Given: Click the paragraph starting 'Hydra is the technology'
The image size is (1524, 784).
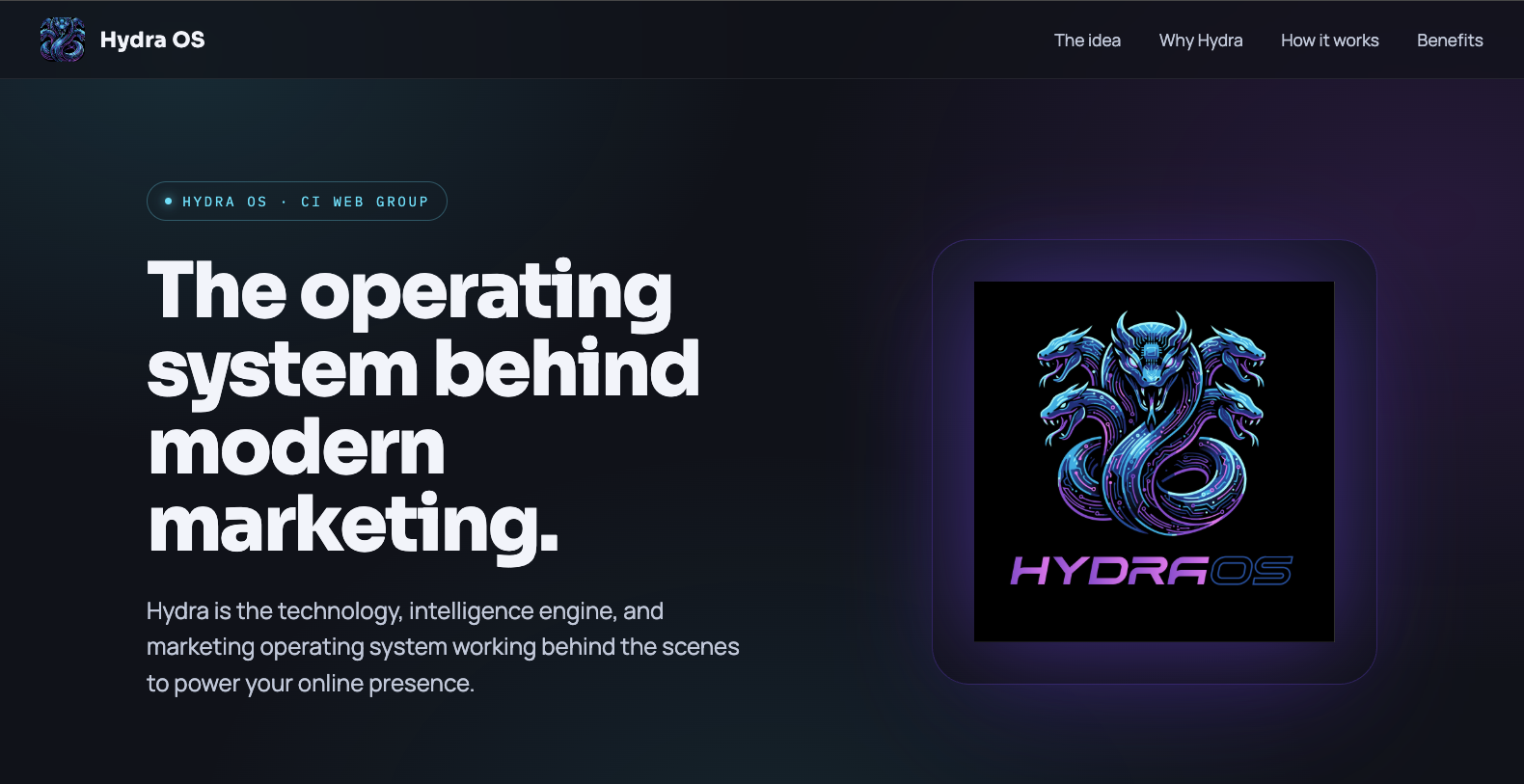Looking at the screenshot, I should tap(443, 647).
